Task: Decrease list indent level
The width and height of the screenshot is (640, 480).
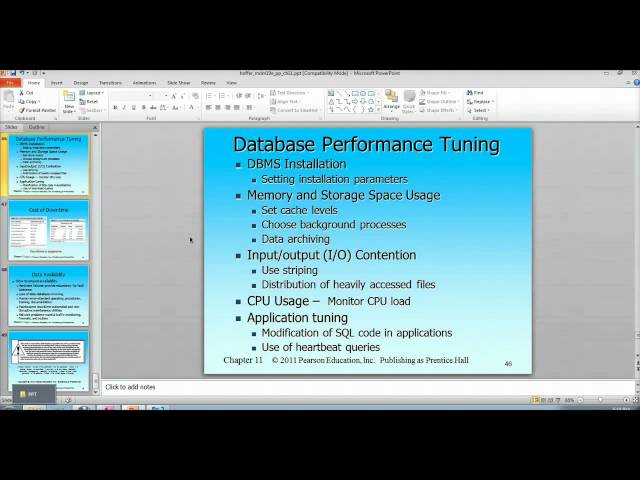Action: click(239, 96)
